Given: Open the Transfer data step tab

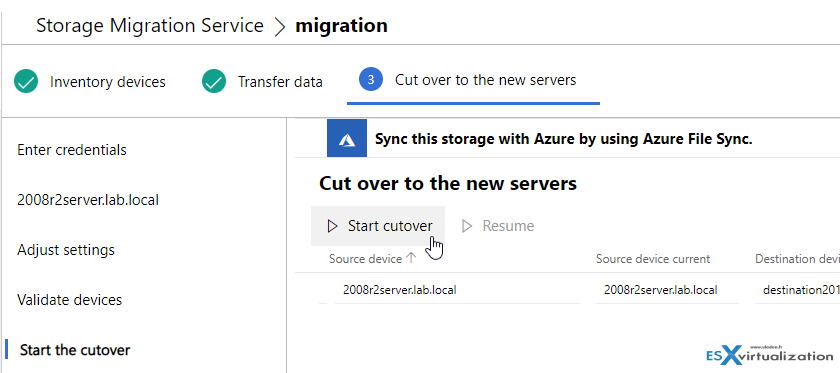Looking at the screenshot, I should click(x=262, y=82).
